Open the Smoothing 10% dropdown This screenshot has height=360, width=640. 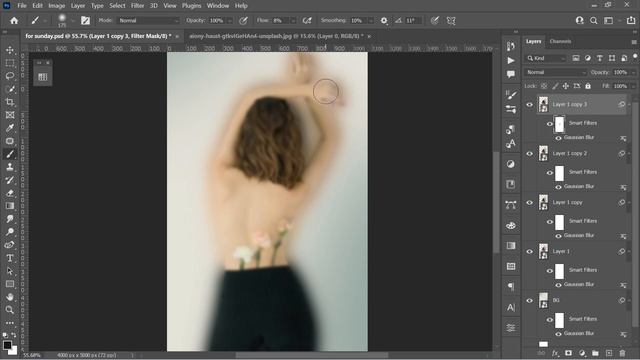pyautogui.click(x=371, y=20)
